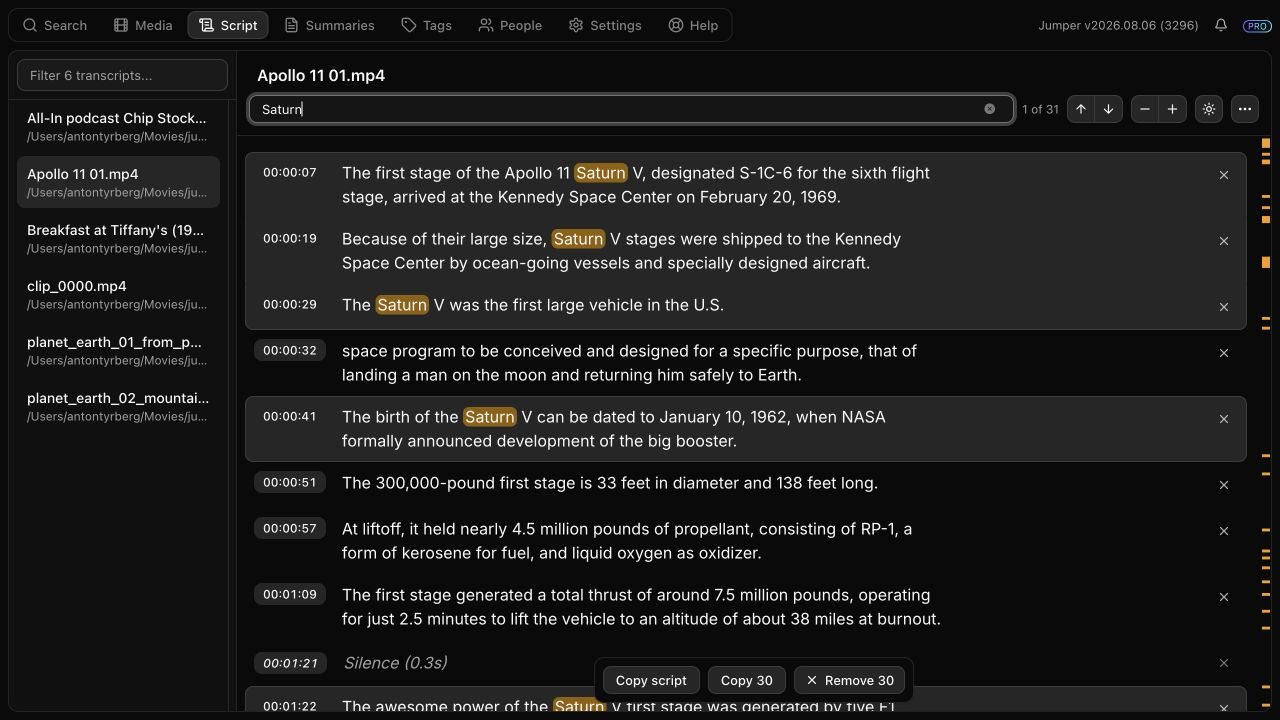Jump to timestamp 00:00:29
The image size is (1280, 720).
click(x=290, y=304)
